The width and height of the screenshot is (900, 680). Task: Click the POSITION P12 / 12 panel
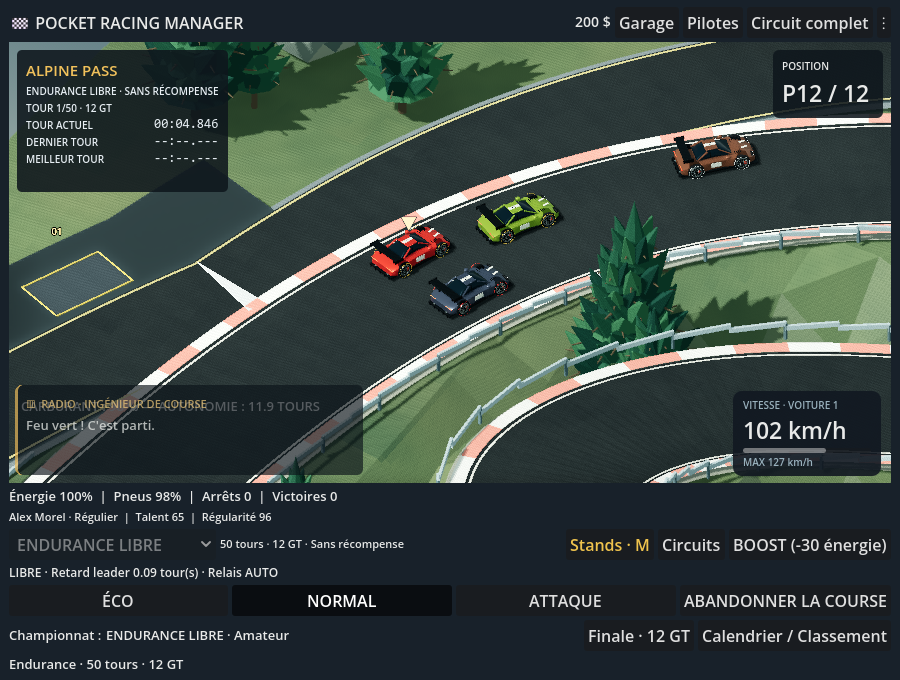click(x=828, y=84)
